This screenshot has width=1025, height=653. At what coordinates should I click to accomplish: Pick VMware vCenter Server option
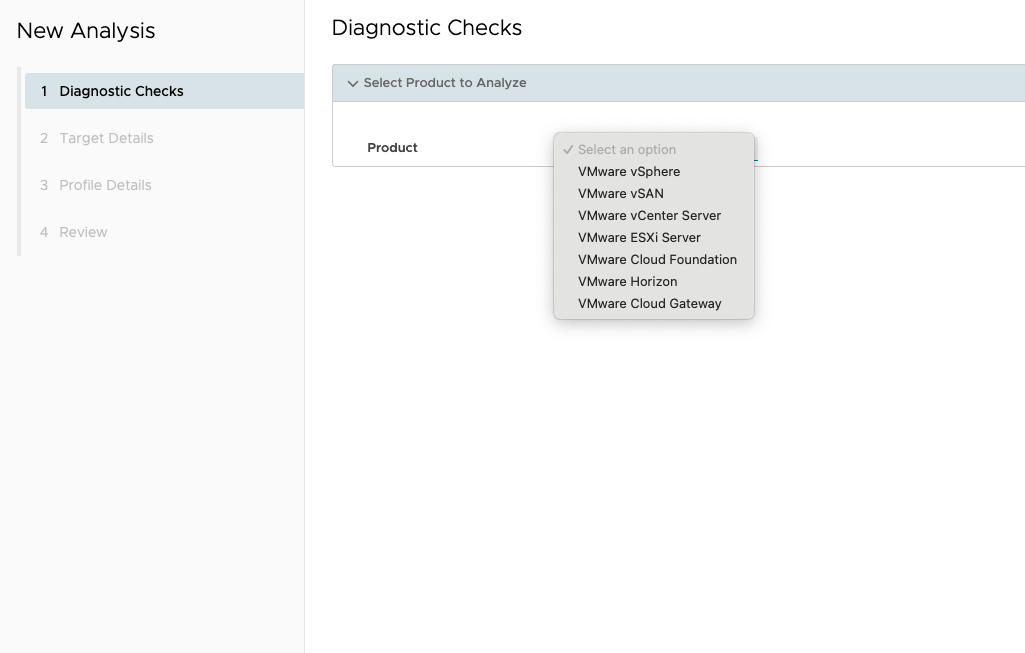click(x=654, y=216)
